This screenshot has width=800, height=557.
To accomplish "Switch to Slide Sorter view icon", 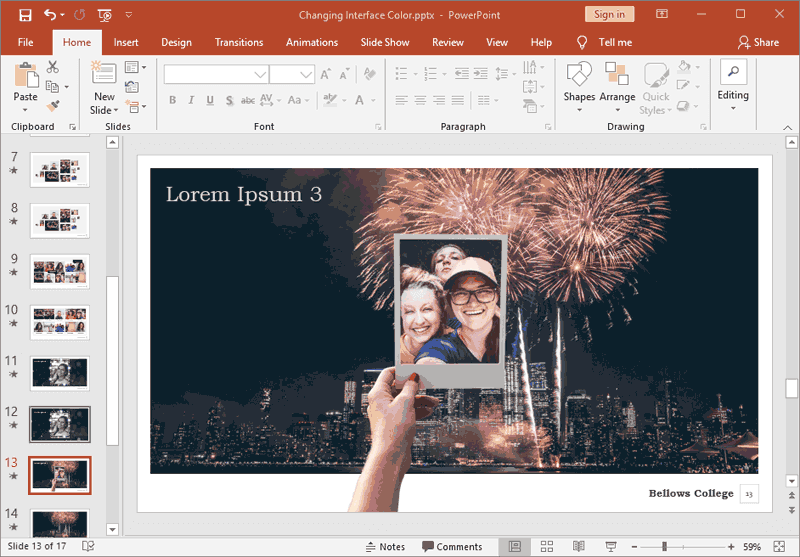I will point(547,547).
